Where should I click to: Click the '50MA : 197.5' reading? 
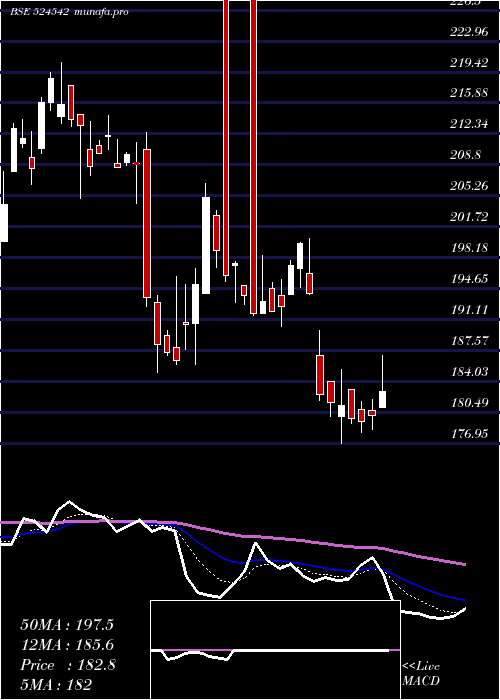coord(67,625)
